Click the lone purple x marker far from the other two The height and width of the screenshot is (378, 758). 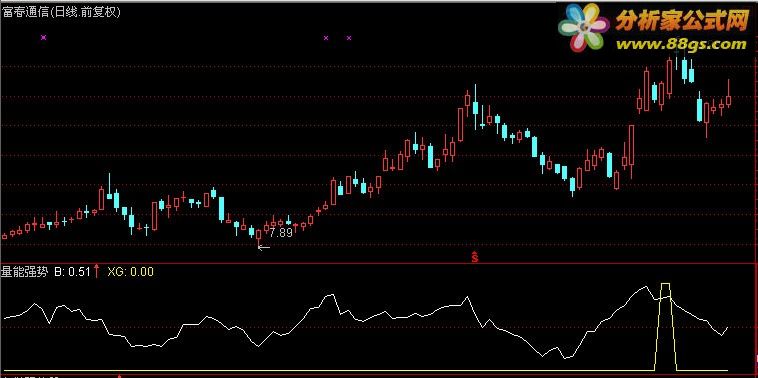pyautogui.click(x=44, y=37)
